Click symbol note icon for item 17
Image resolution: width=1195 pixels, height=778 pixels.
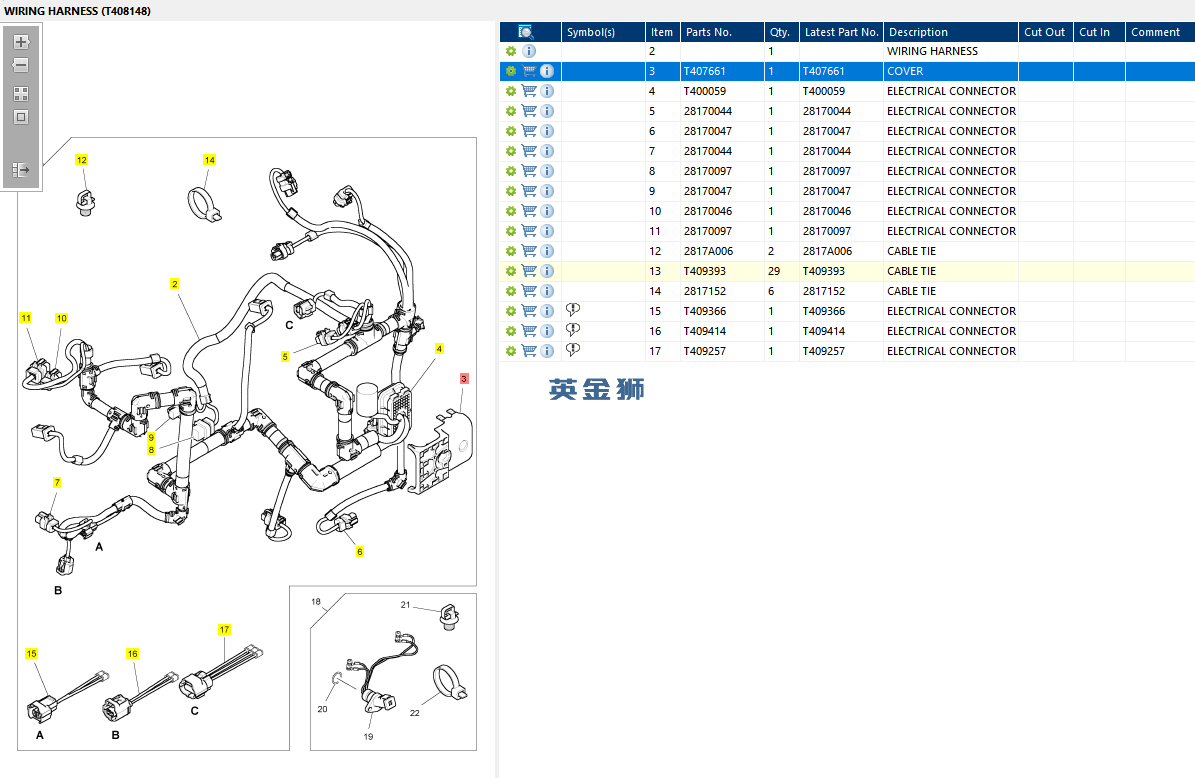[x=573, y=350]
